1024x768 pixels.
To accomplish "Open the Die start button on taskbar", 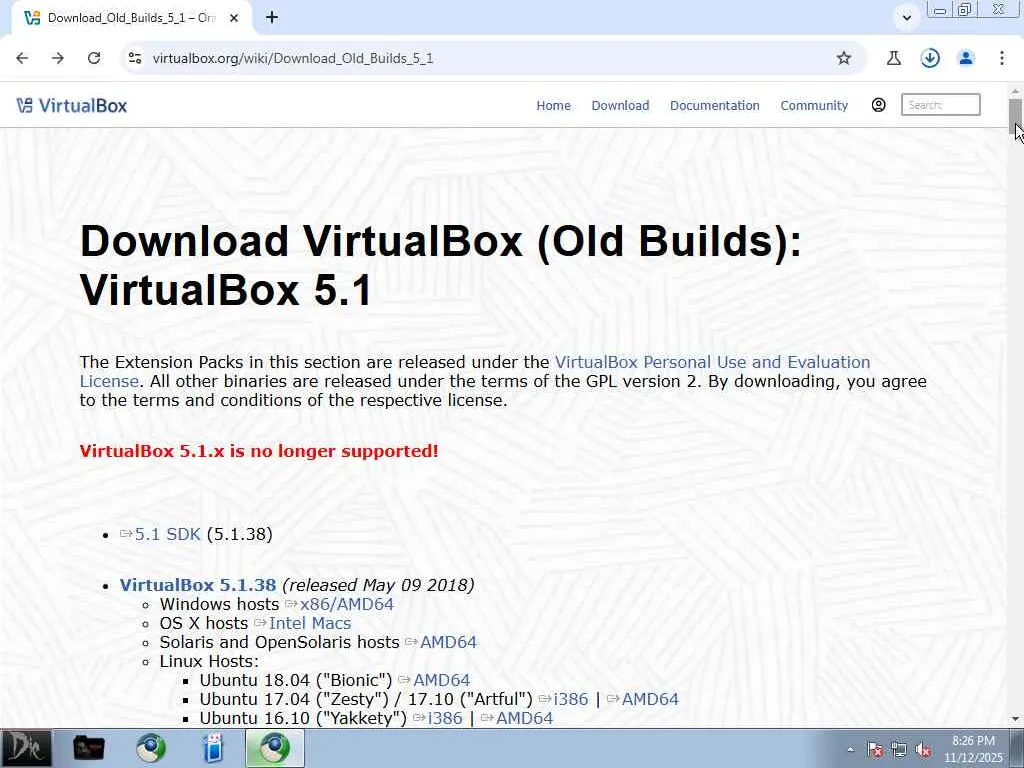I will (x=25, y=748).
